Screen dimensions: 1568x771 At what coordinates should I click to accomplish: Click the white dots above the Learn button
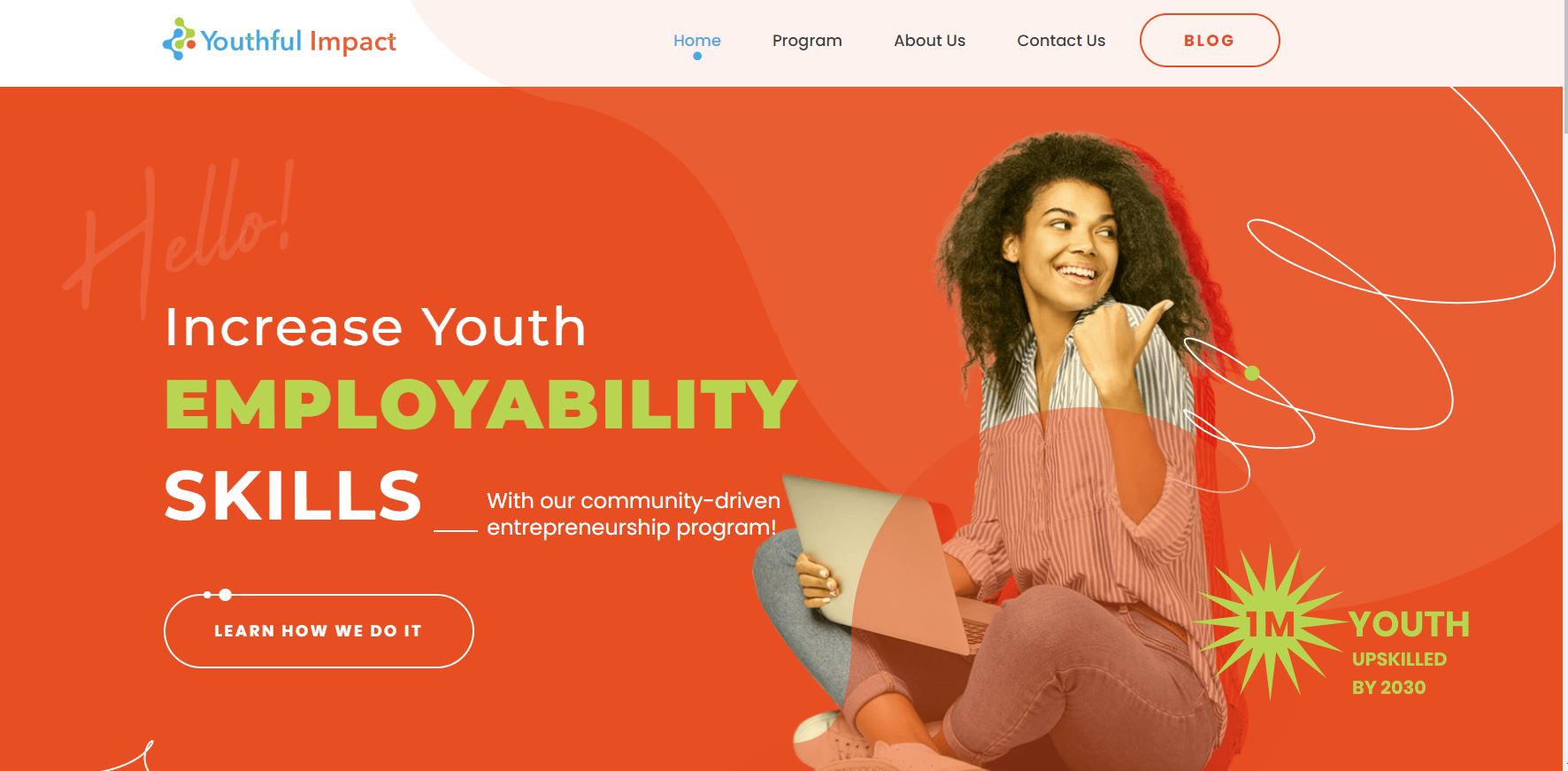(218, 595)
